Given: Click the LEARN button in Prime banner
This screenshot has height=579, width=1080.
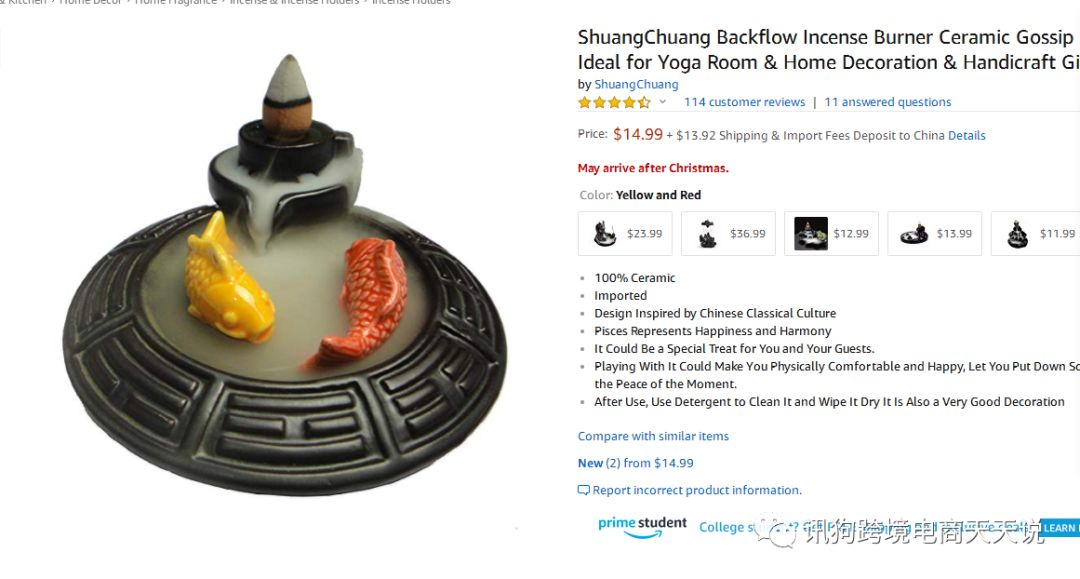Looking at the screenshot, I should [x=1059, y=528].
